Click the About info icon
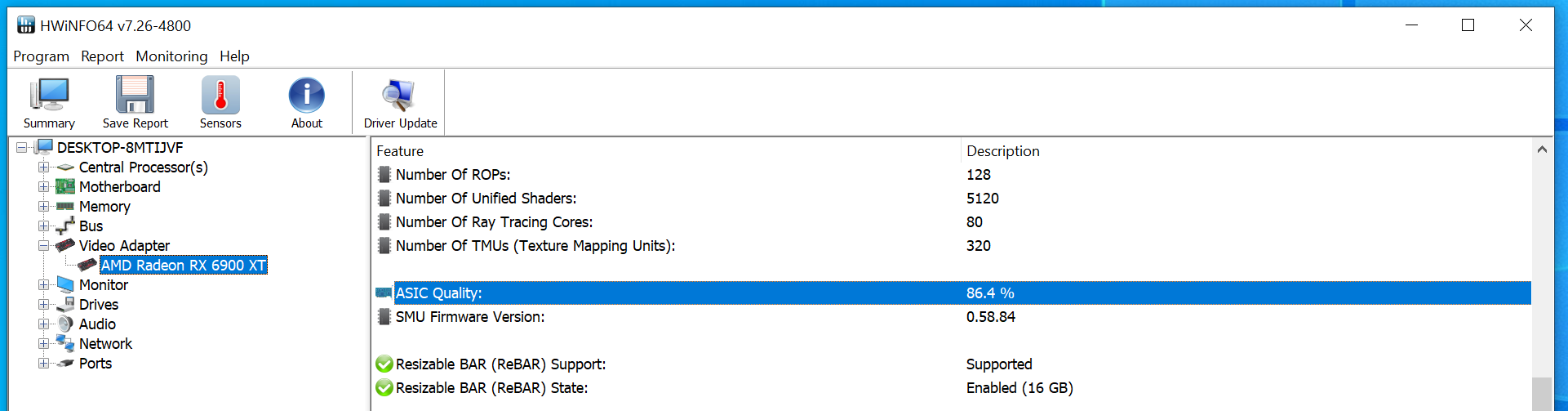1568x411 pixels. click(x=307, y=96)
